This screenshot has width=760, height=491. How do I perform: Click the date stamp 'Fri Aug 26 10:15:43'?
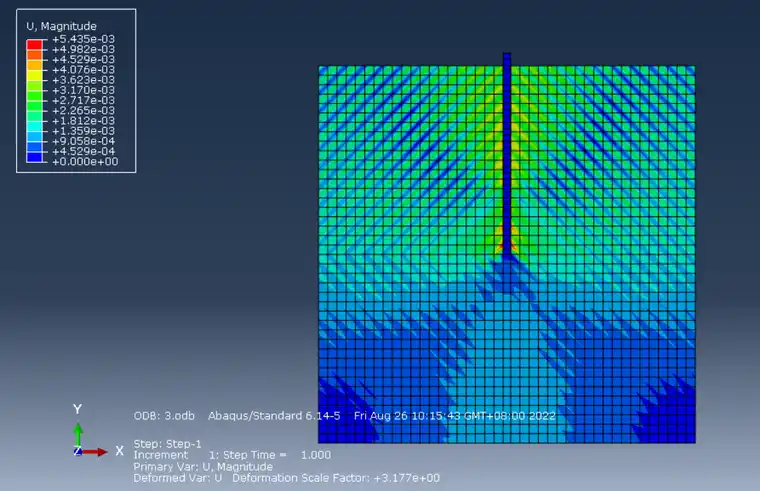coord(408,416)
